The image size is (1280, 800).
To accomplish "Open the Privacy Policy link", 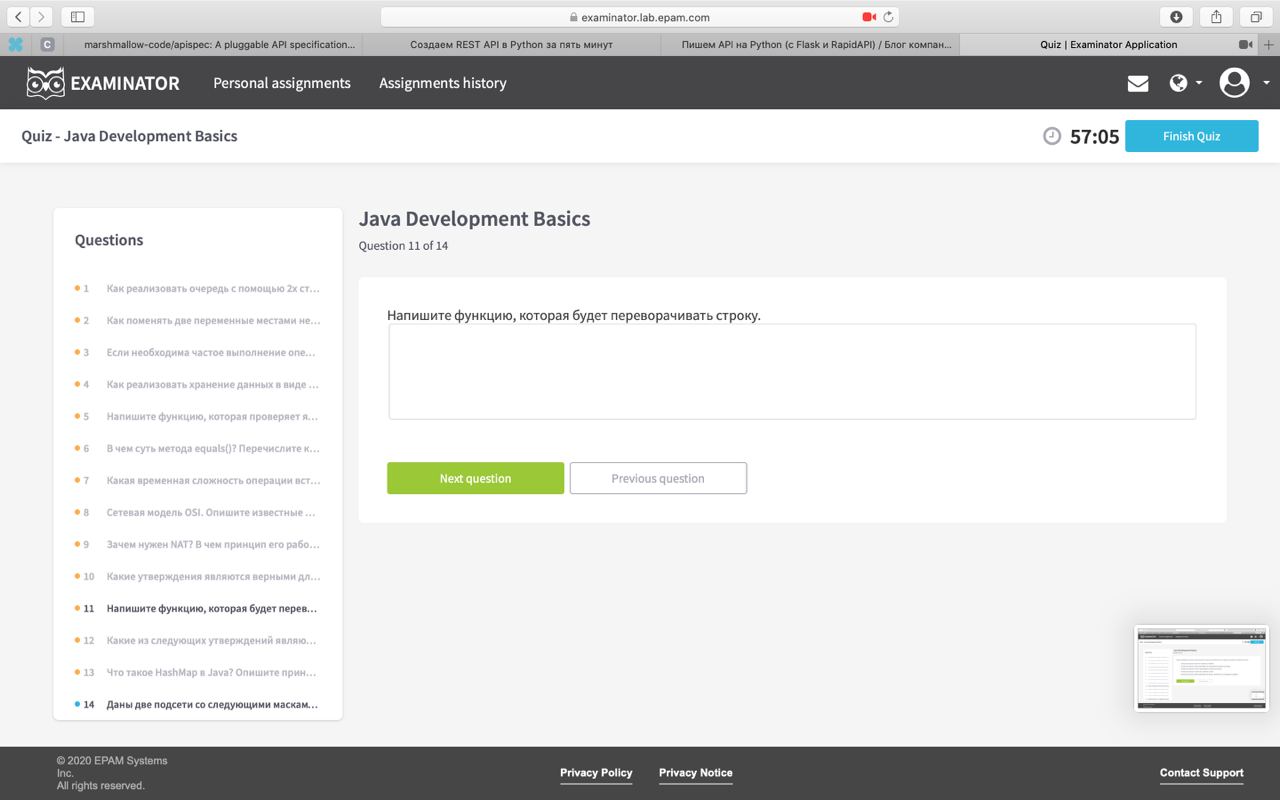I will [x=596, y=773].
